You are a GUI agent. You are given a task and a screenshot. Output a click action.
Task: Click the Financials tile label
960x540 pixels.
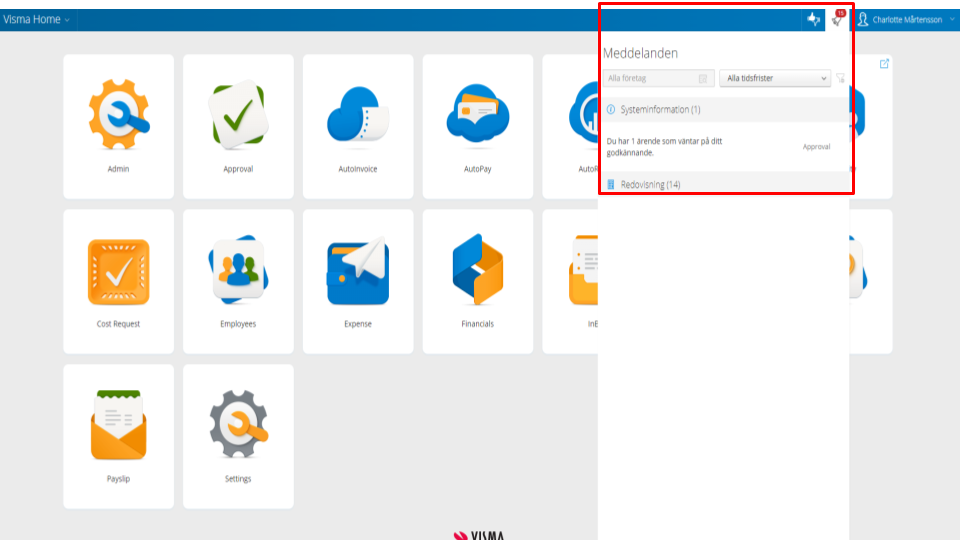(478, 324)
